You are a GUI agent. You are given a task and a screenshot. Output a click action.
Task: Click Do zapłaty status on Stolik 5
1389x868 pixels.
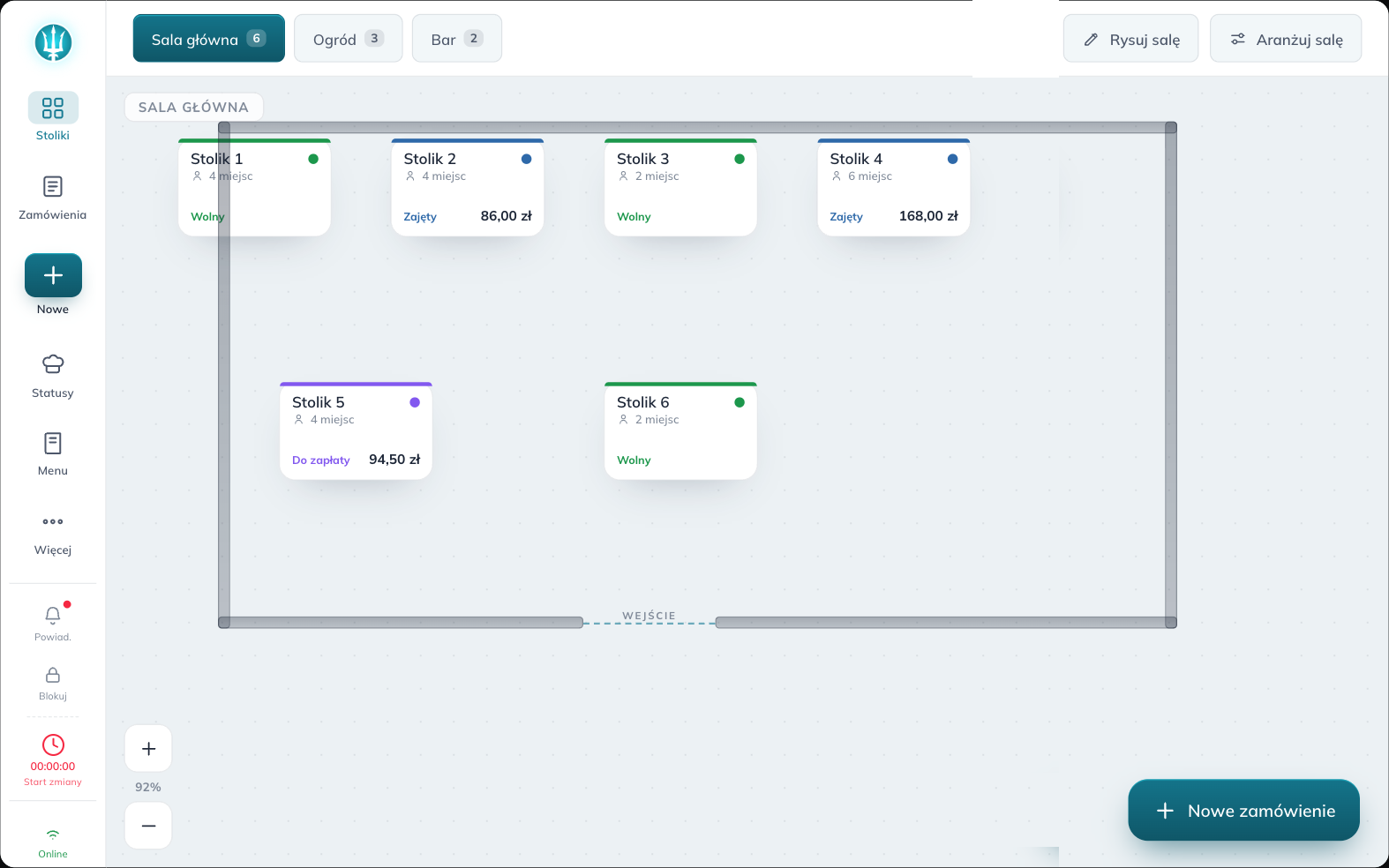pos(321,460)
